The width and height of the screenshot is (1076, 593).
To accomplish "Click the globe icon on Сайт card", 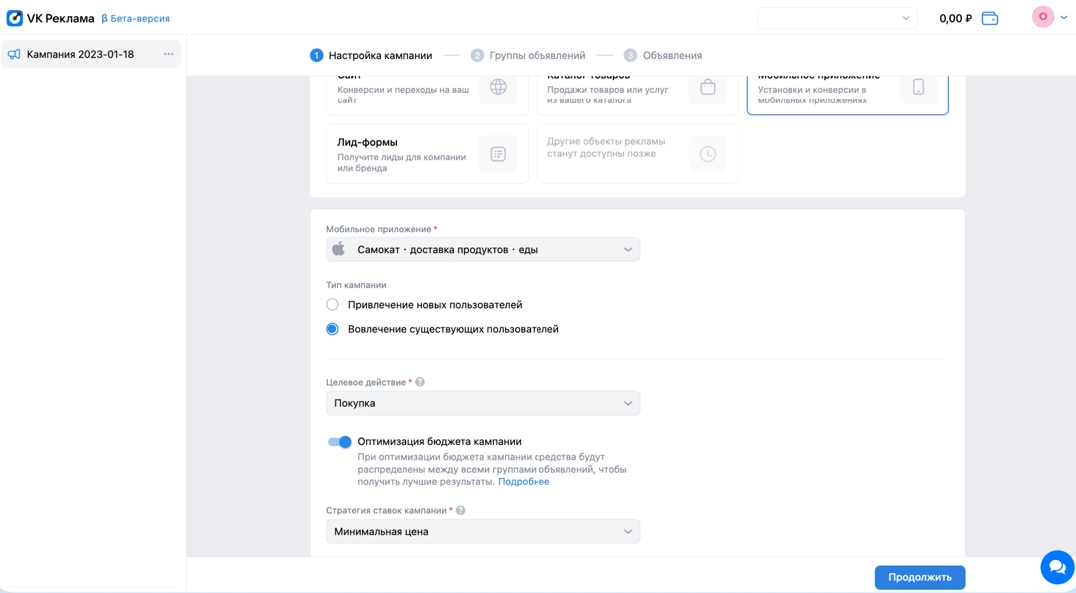I will click(498, 88).
